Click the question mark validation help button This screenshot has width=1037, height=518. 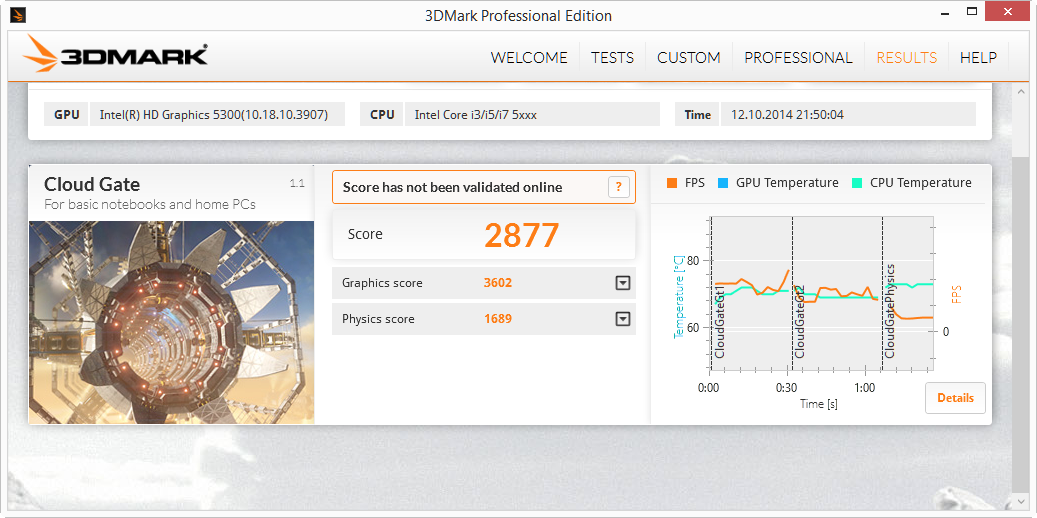pyautogui.click(x=618, y=187)
